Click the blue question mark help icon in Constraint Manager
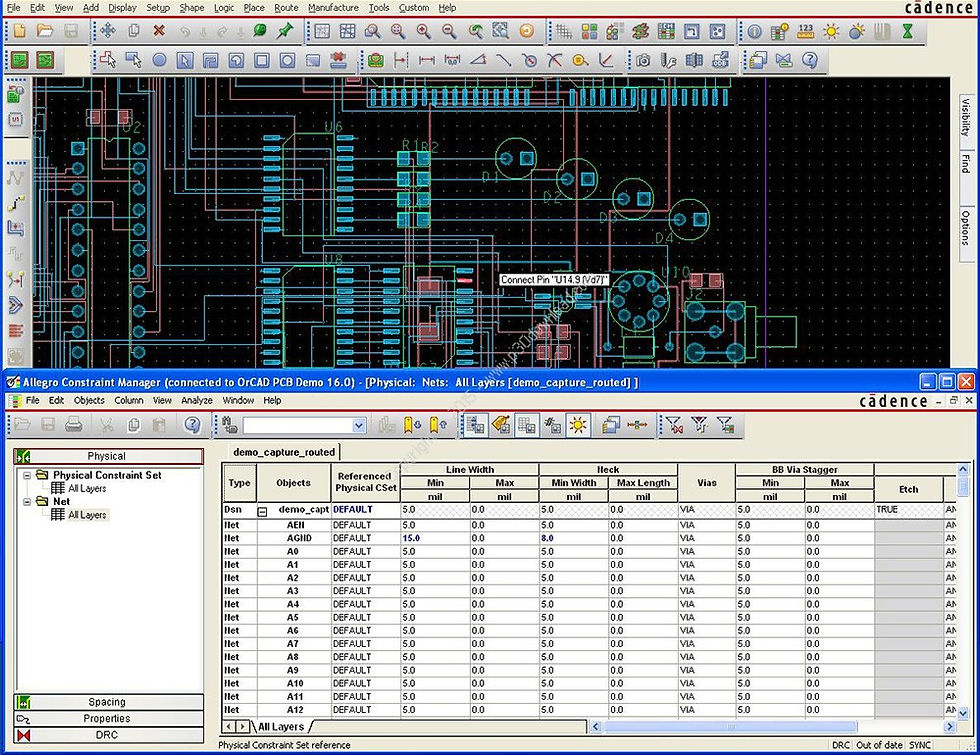This screenshot has height=755, width=980. tap(193, 425)
